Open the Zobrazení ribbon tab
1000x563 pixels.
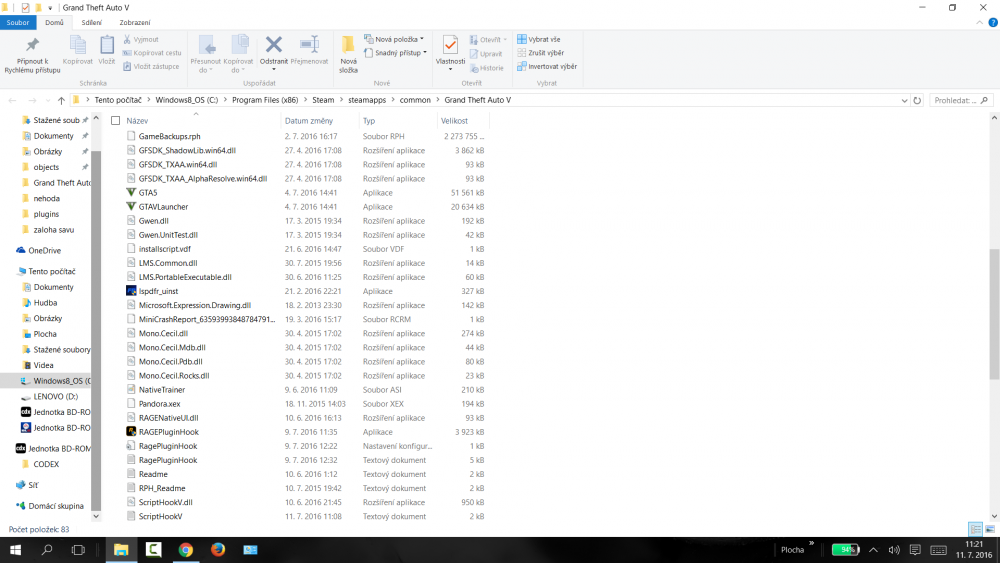(x=135, y=22)
